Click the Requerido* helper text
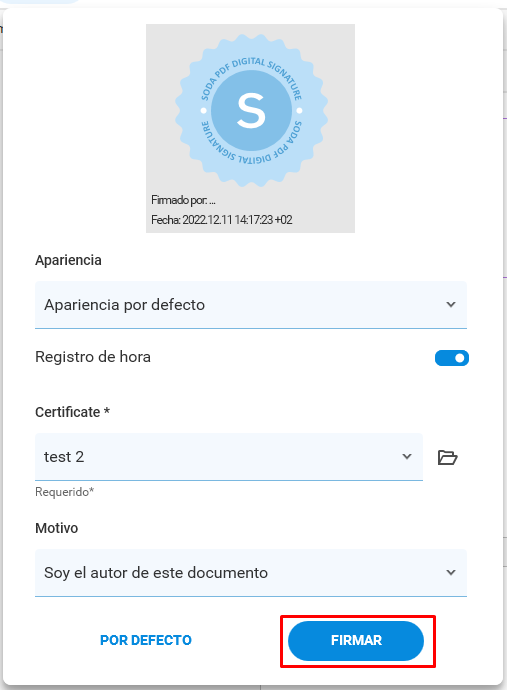Image resolution: width=507 pixels, height=690 pixels. click(x=64, y=492)
